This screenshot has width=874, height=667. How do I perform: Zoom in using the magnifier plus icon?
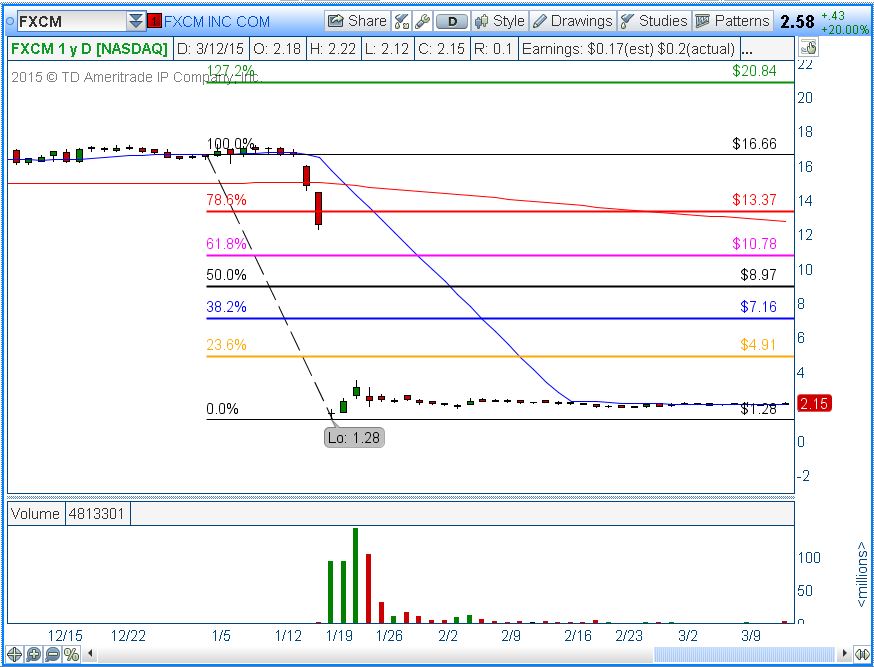tap(34, 655)
